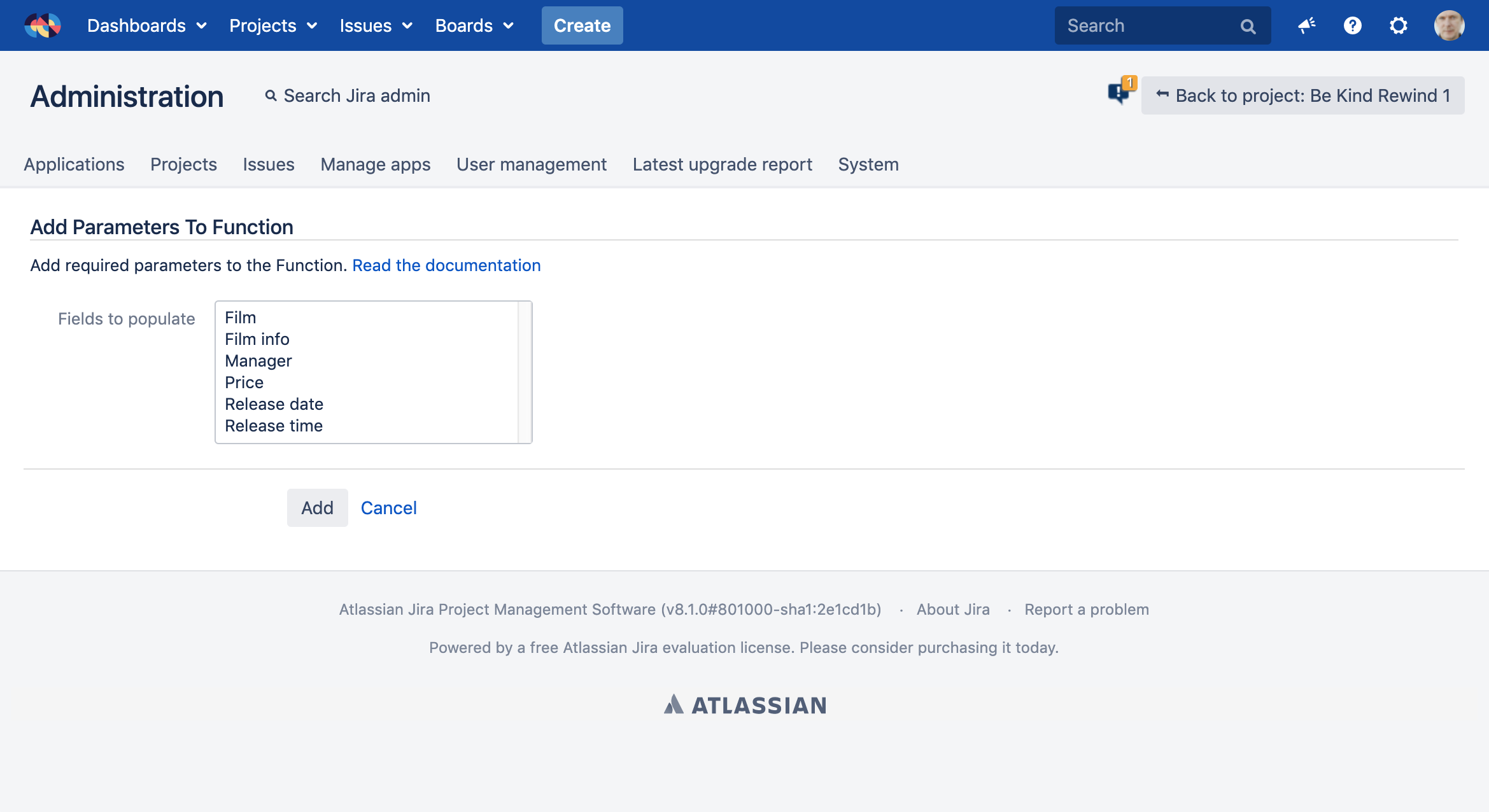Click the Cancel link

click(x=388, y=508)
